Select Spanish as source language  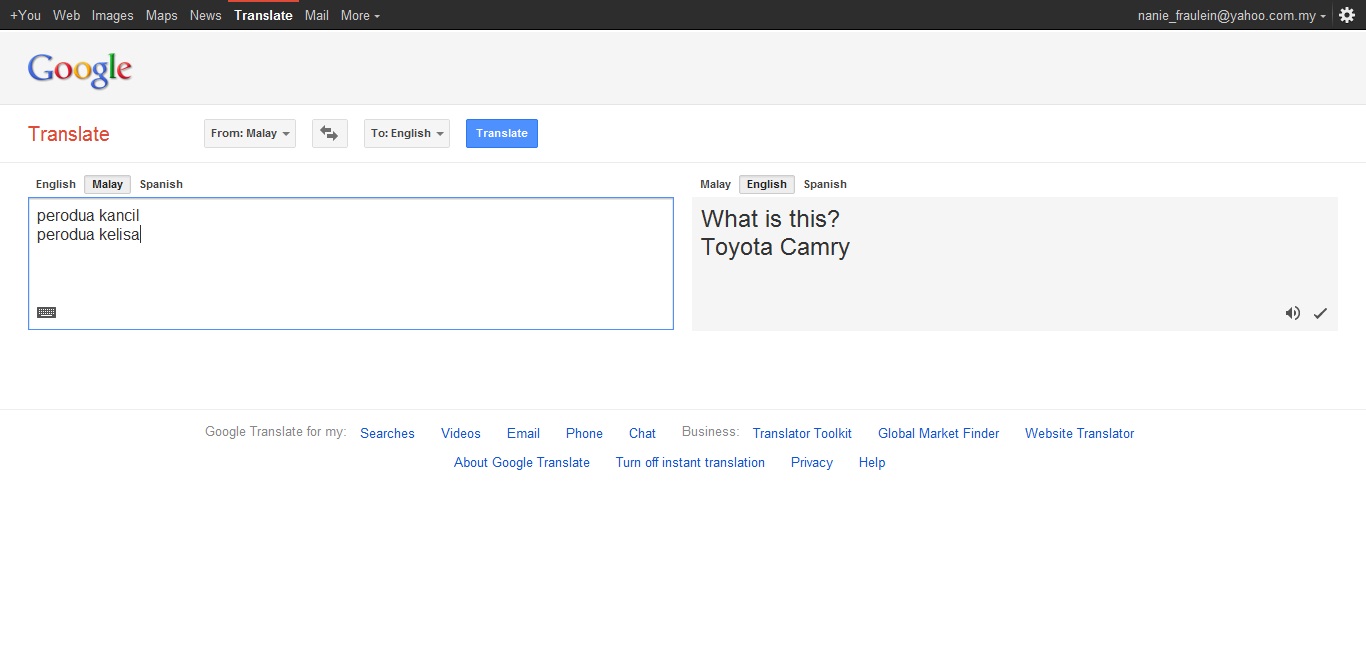161,184
